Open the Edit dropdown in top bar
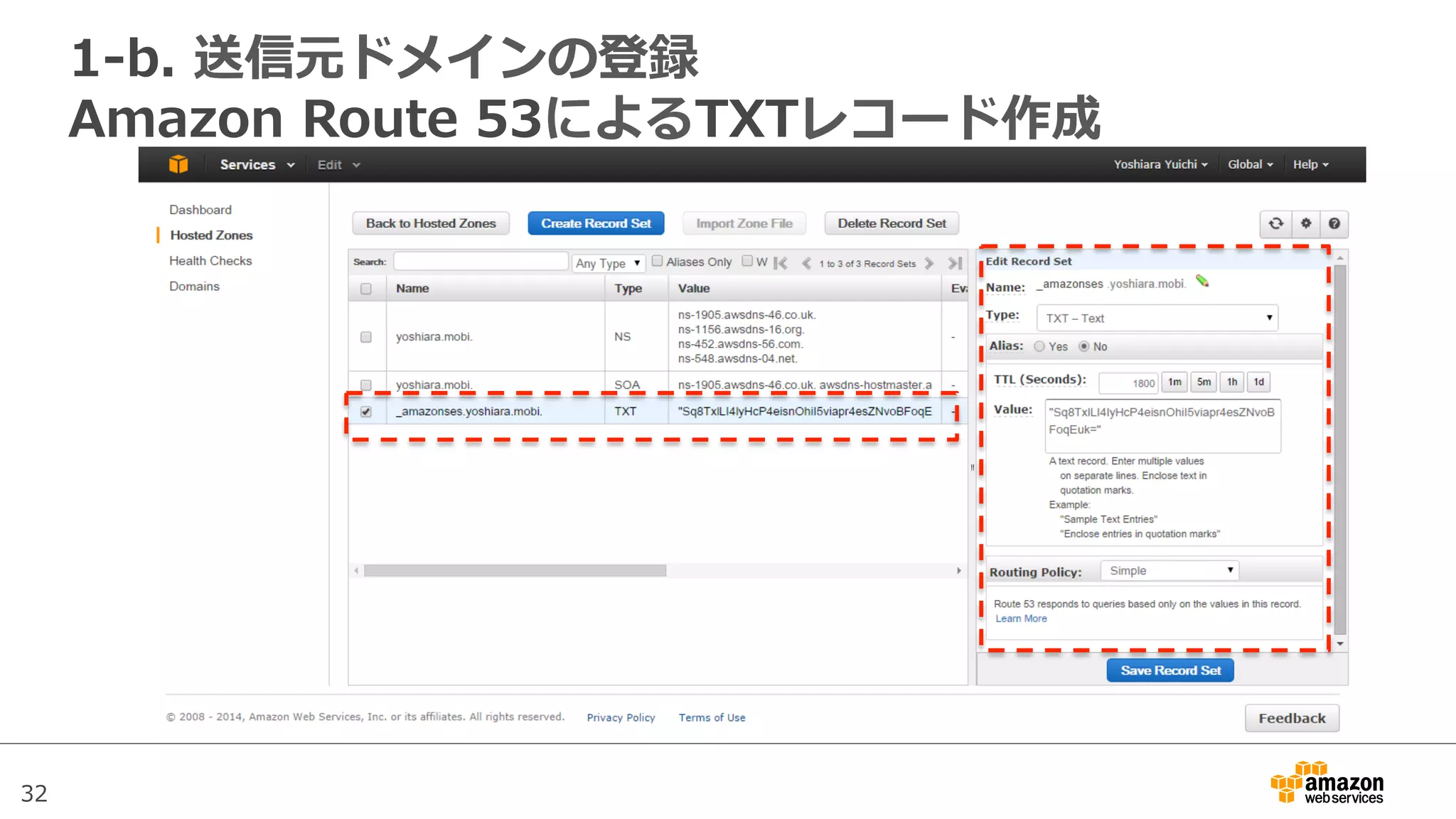The height and width of the screenshot is (819, 1456). pos(338,164)
